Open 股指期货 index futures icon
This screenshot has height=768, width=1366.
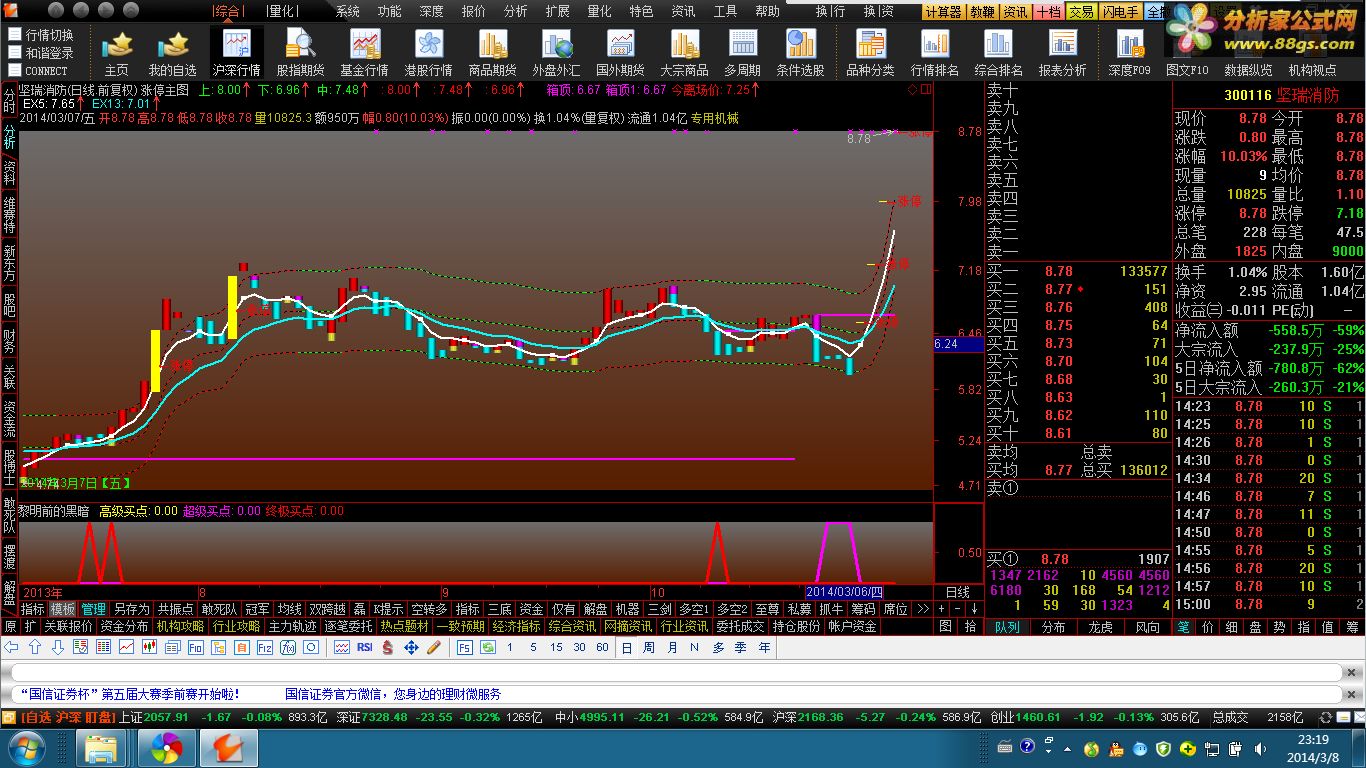300,53
